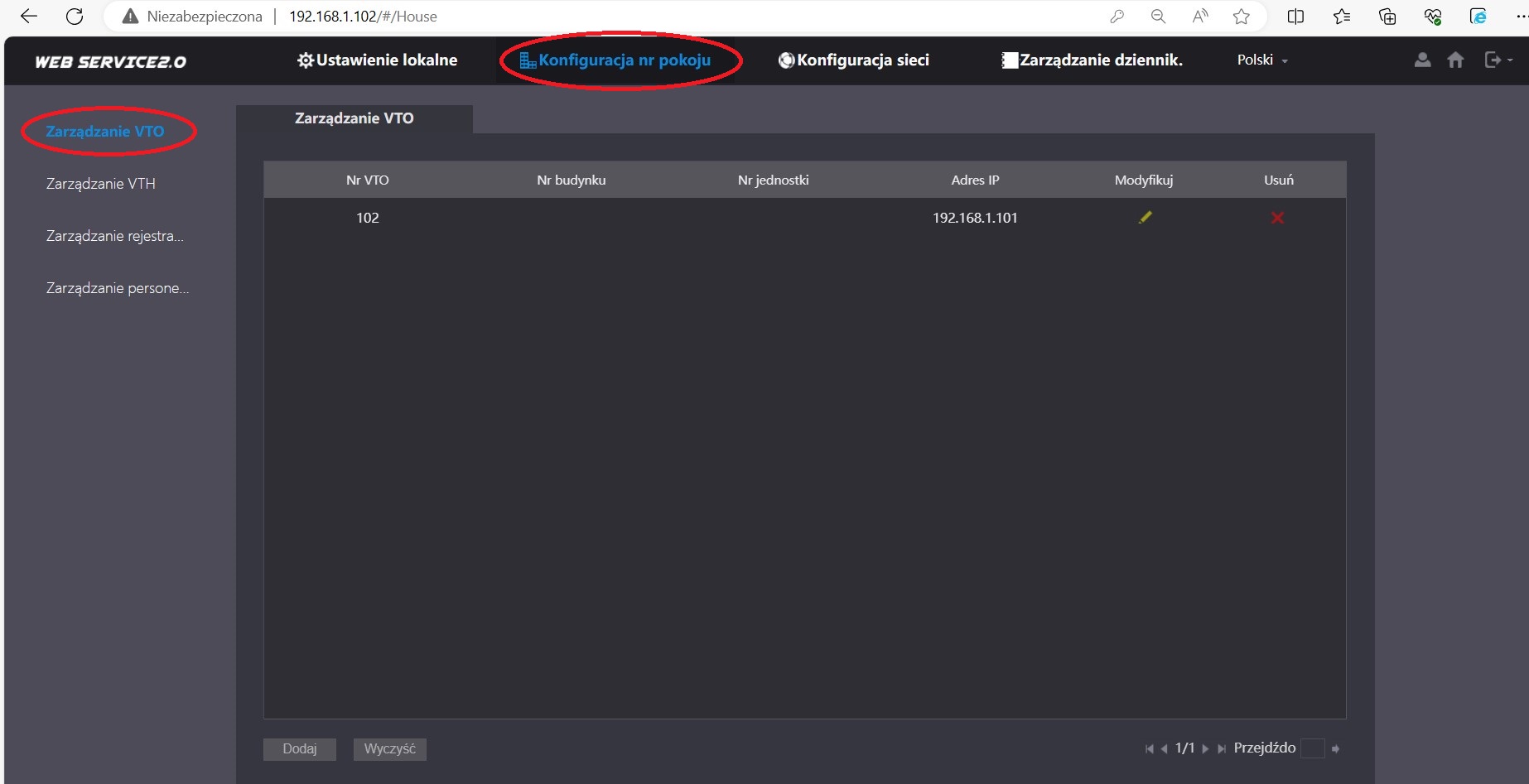Click the zoom magnifier icon in address bar
1529x784 pixels.
click(1158, 17)
